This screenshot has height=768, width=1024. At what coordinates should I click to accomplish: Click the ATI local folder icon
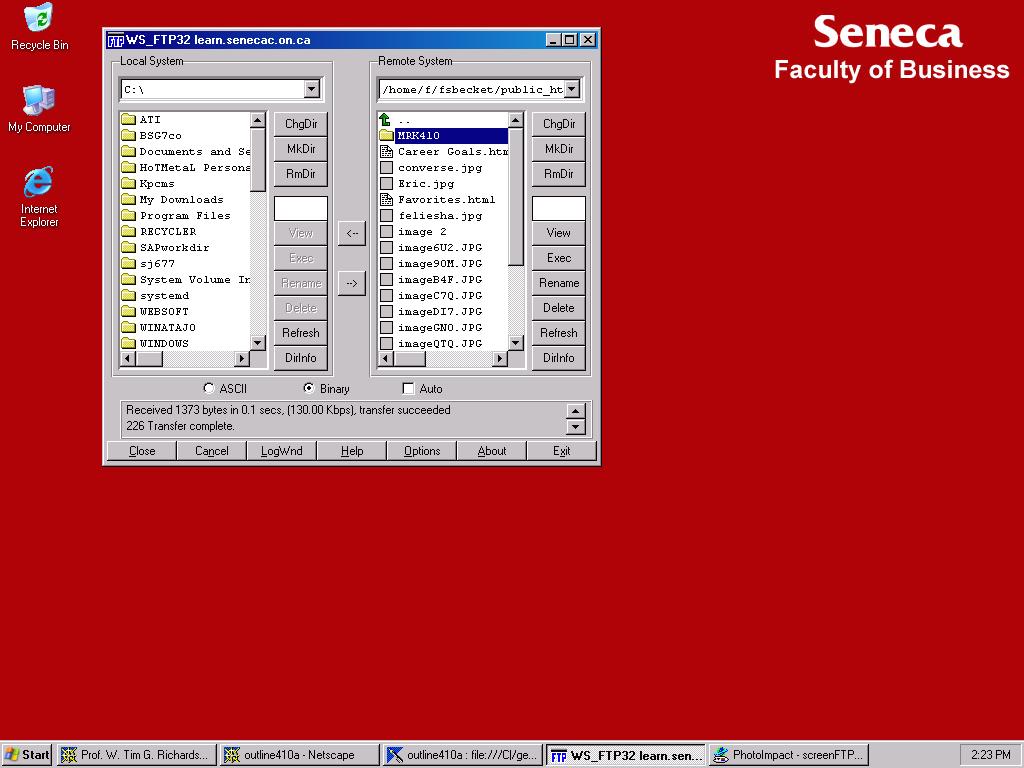point(128,120)
